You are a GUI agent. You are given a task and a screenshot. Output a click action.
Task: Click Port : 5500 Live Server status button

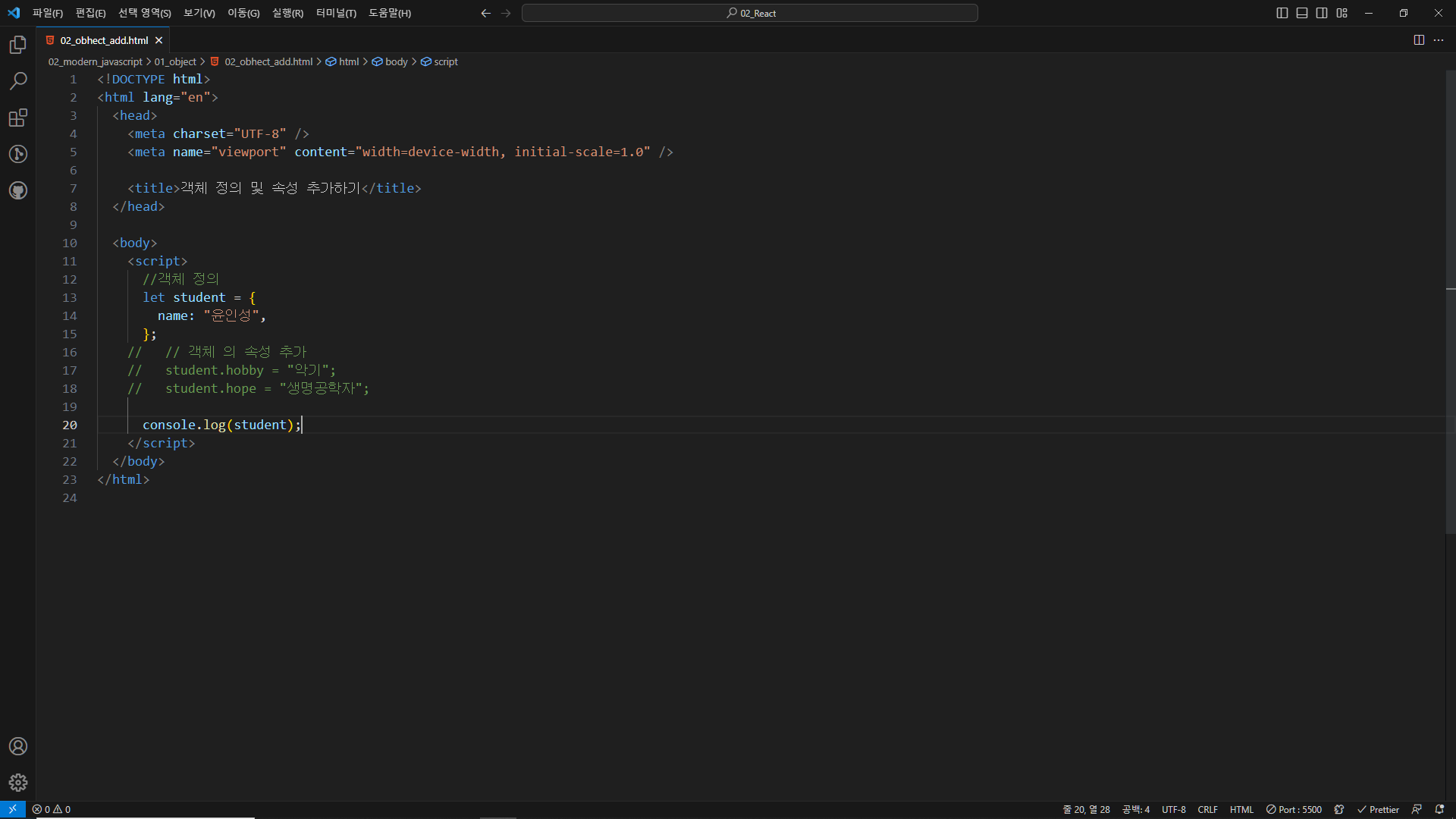pyautogui.click(x=1294, y=809)
